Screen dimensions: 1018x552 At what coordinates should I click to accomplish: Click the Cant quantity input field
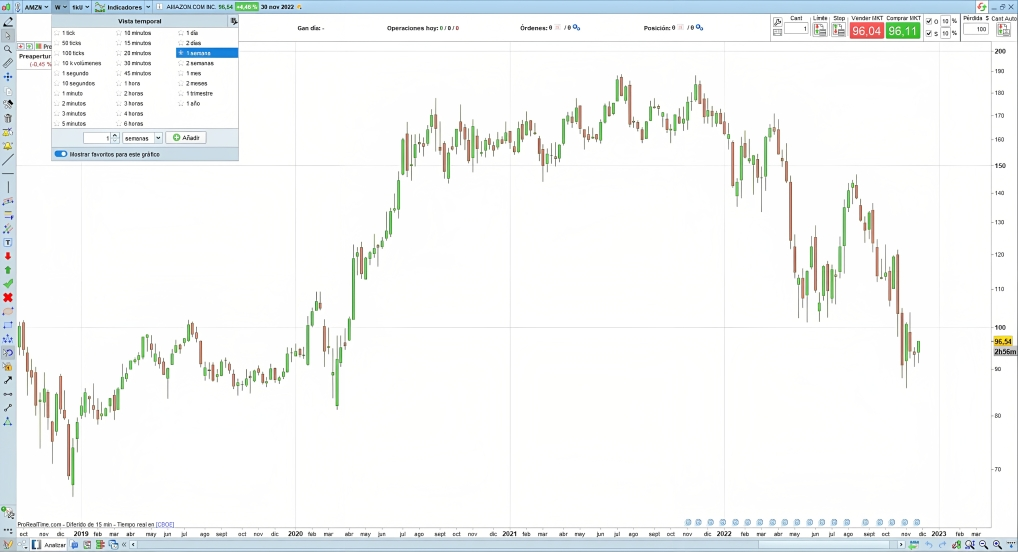(x=796, y=29)
